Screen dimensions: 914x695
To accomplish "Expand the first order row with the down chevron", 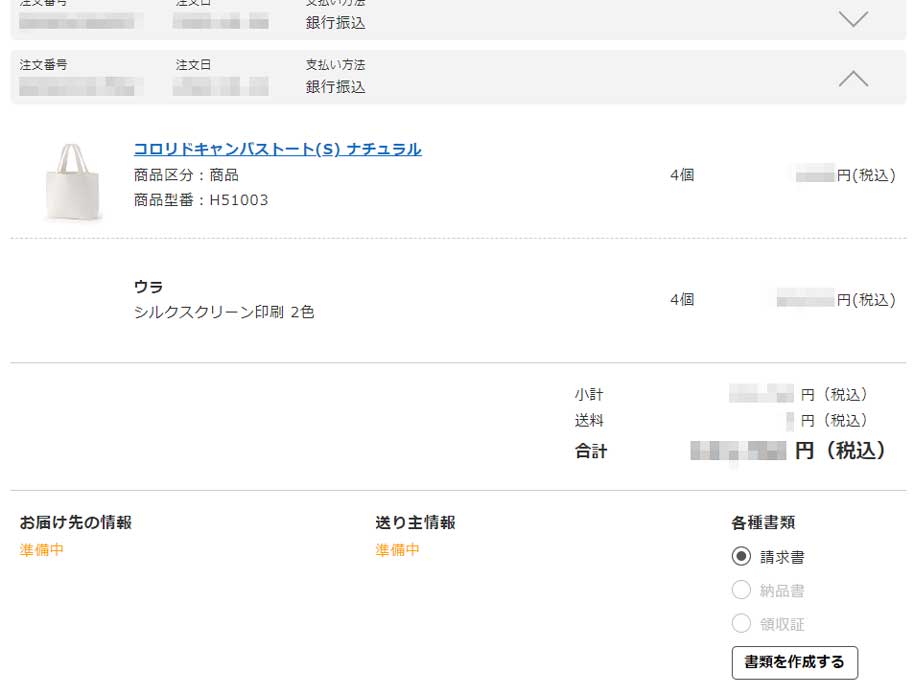I will point(853,19).
